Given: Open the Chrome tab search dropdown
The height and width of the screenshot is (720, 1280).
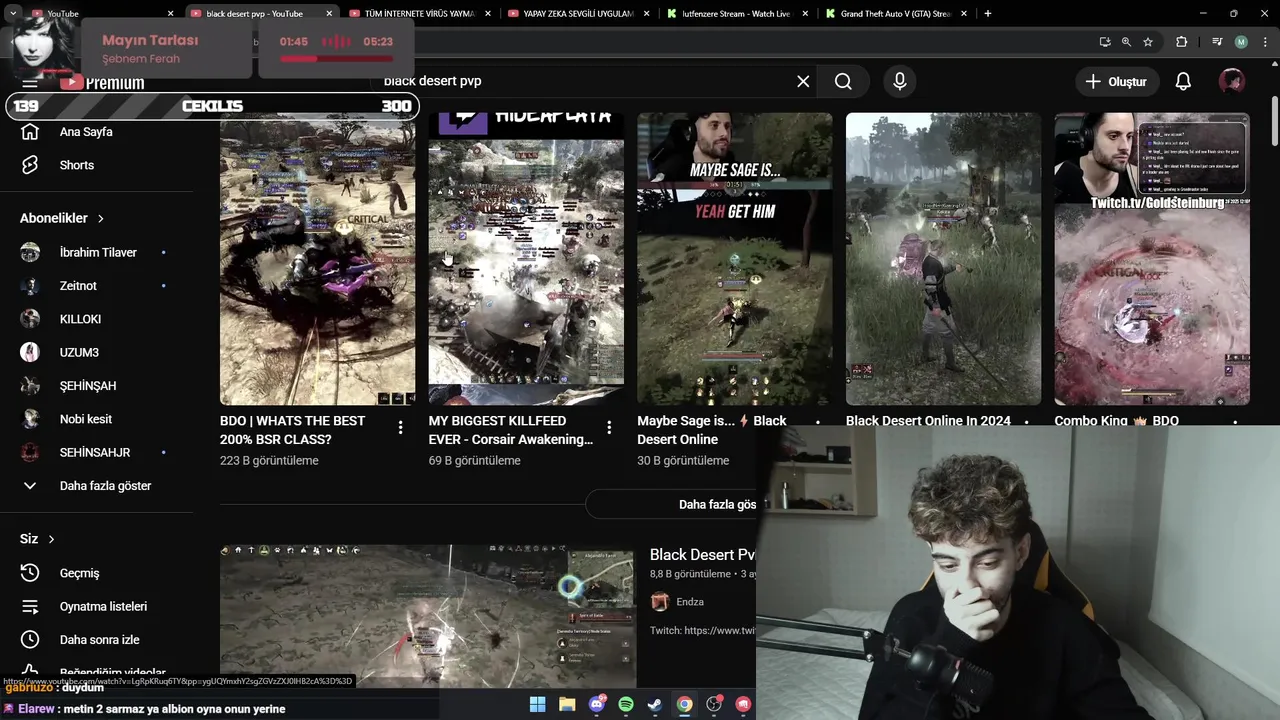Looking at the screenshot, I should pyautogui.click(x=13, y=13).
